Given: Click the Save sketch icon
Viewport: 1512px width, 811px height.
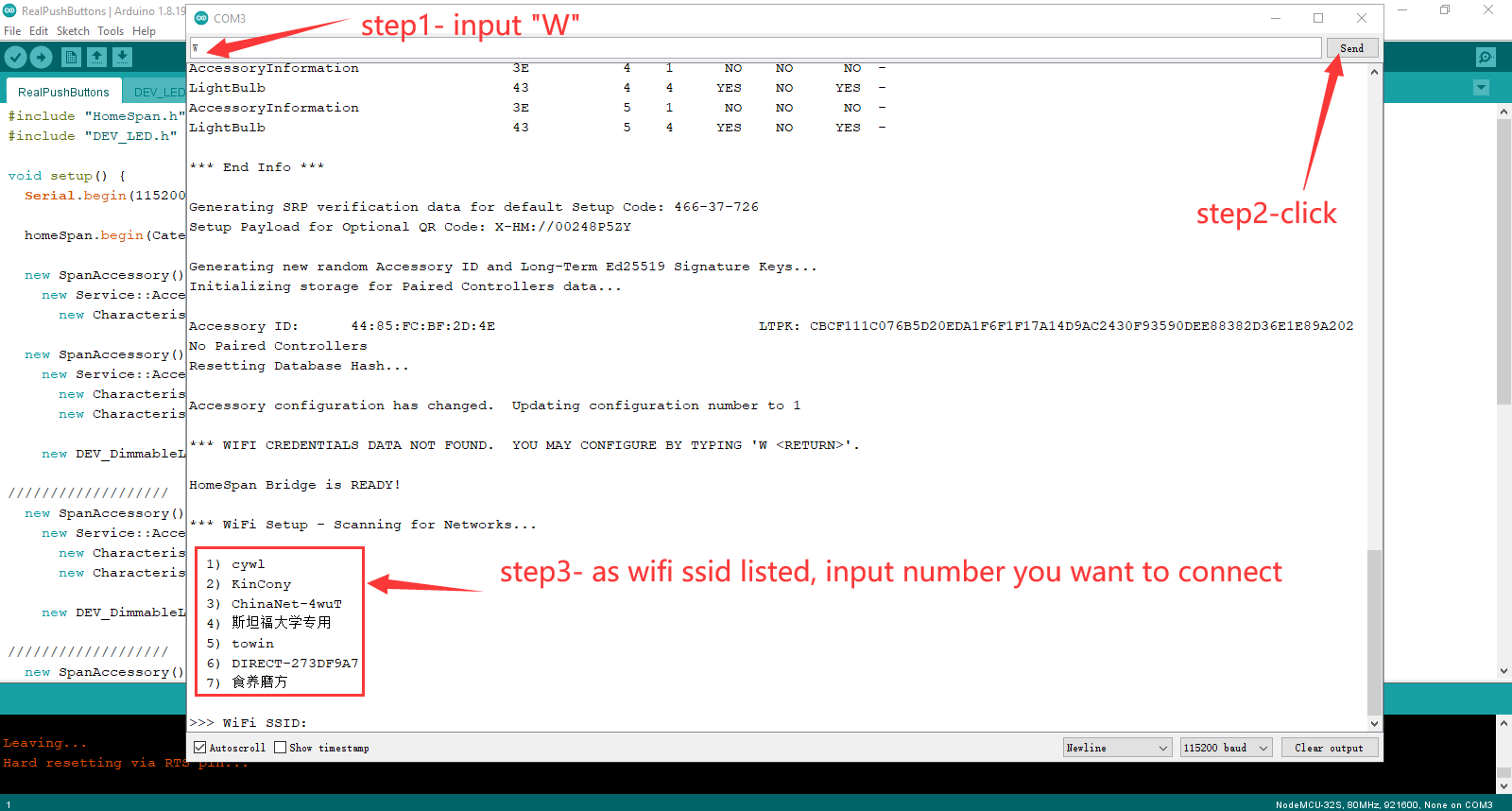Looking at the screenshot, I should 122,58.
